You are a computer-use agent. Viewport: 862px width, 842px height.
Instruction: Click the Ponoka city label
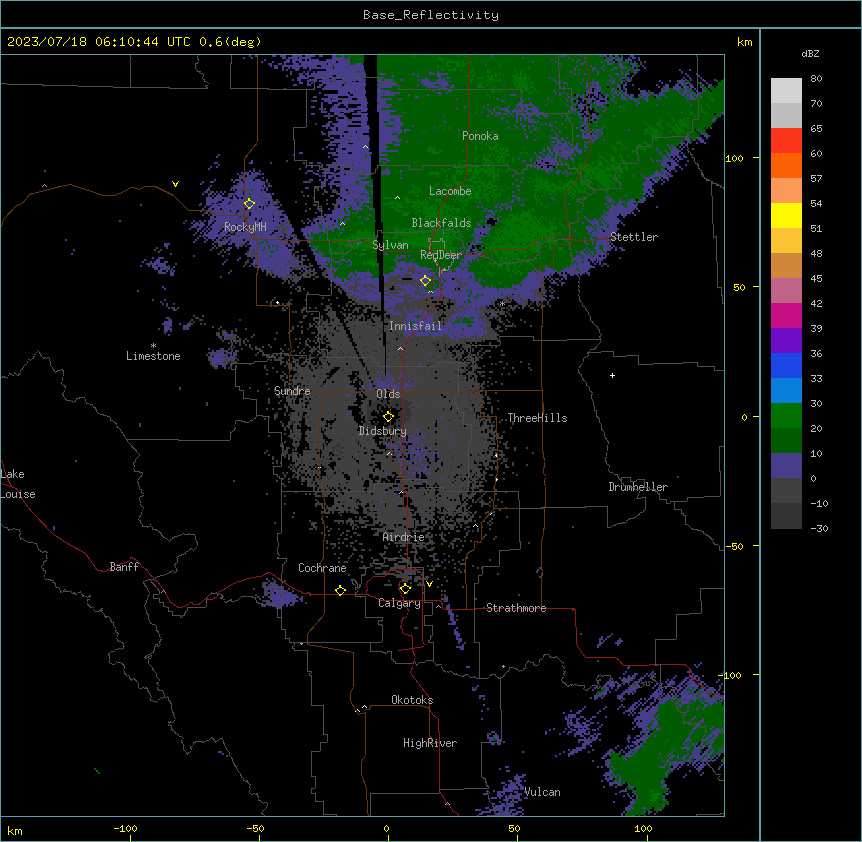click(480, 136)
